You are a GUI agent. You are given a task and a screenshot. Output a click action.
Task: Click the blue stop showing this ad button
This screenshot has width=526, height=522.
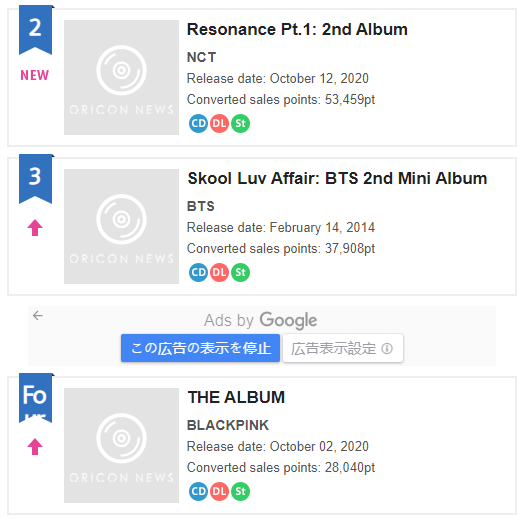[200, 348]
